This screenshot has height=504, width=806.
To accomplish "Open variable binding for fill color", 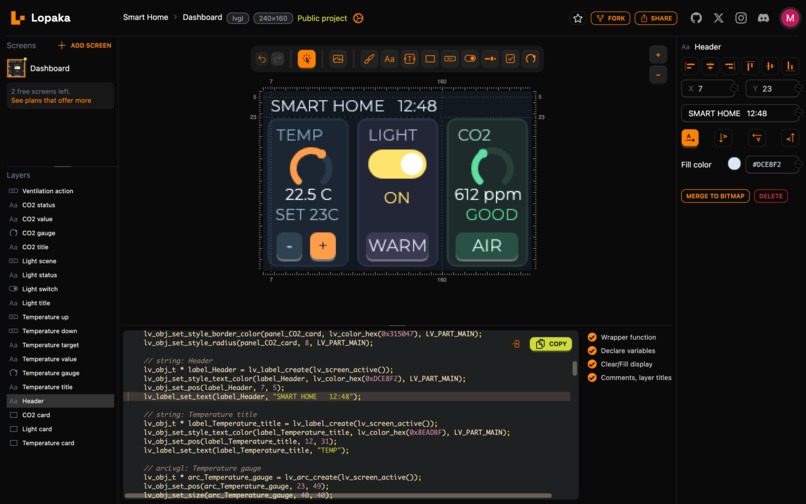I will click(798, 165).
